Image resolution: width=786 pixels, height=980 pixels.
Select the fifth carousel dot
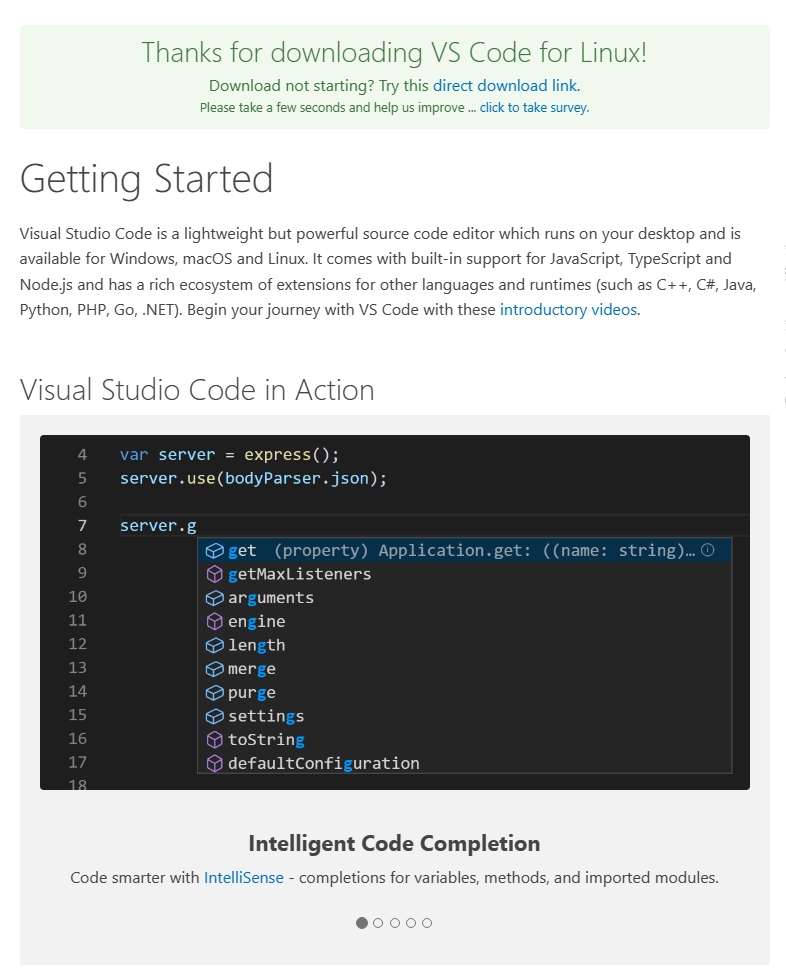click(x=427, y=922)
